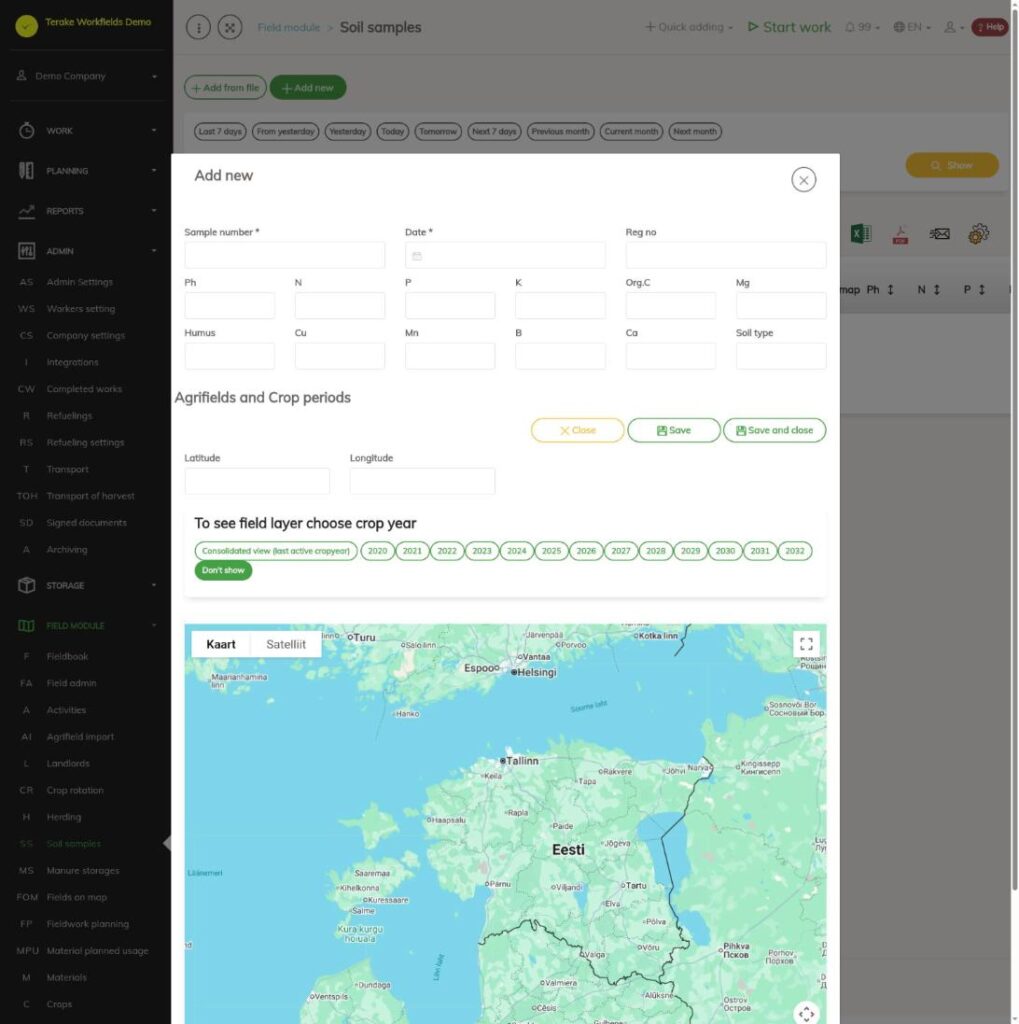
Task: Click the Terake Workfields logo icon
Action: click(x=27, y=25)
